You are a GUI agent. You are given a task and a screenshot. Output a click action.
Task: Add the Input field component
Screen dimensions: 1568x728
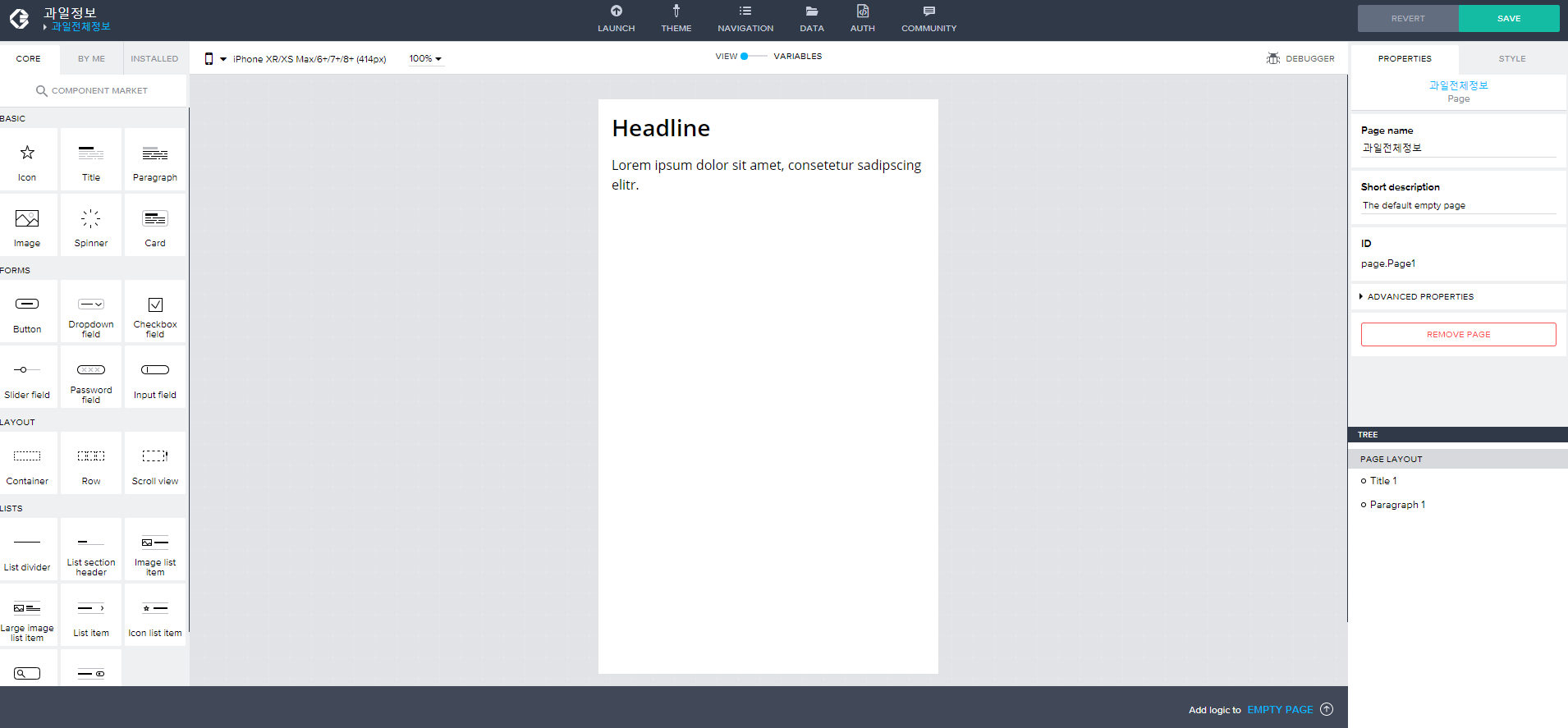coord(155,378)
